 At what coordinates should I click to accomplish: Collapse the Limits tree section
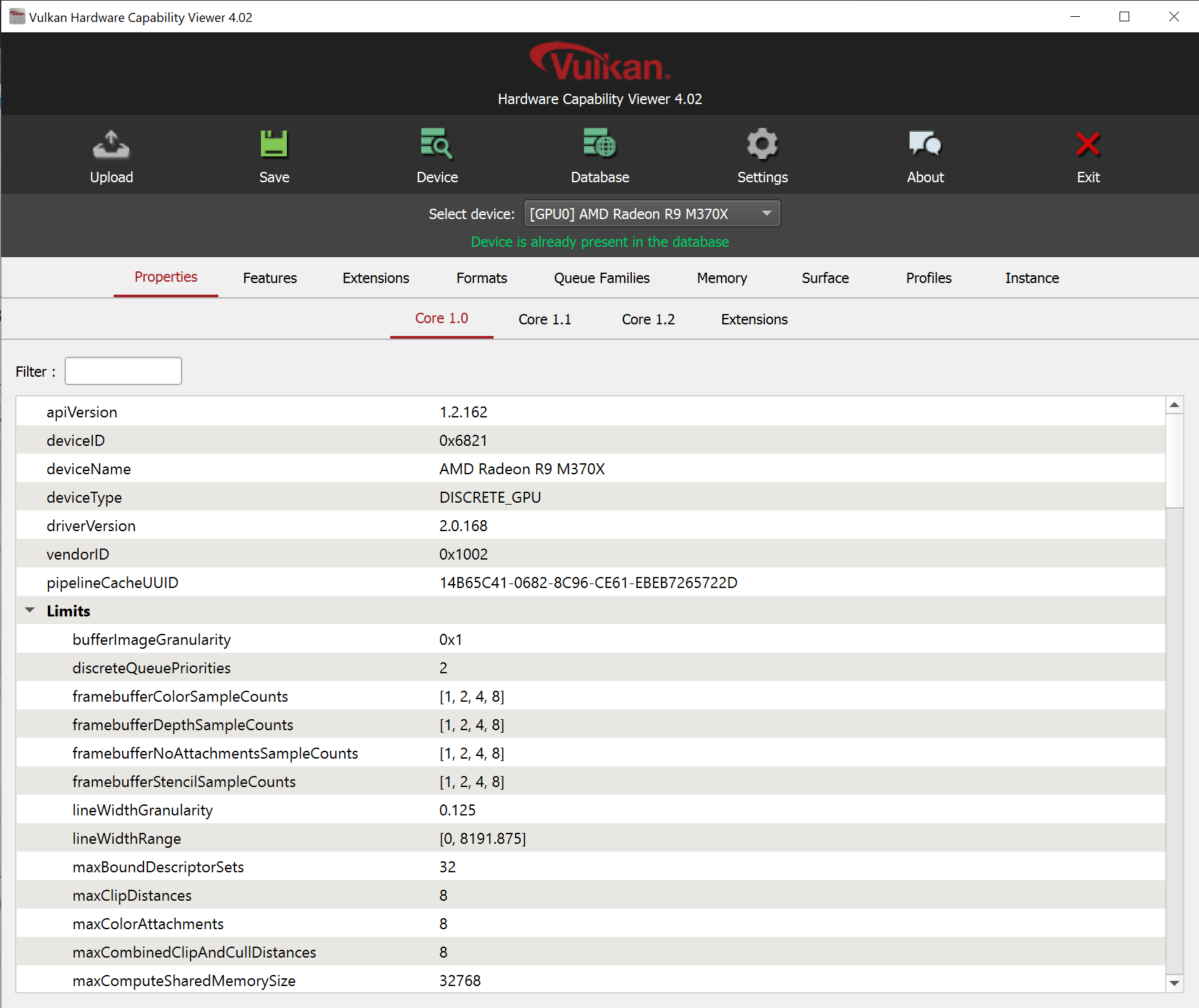30,611
